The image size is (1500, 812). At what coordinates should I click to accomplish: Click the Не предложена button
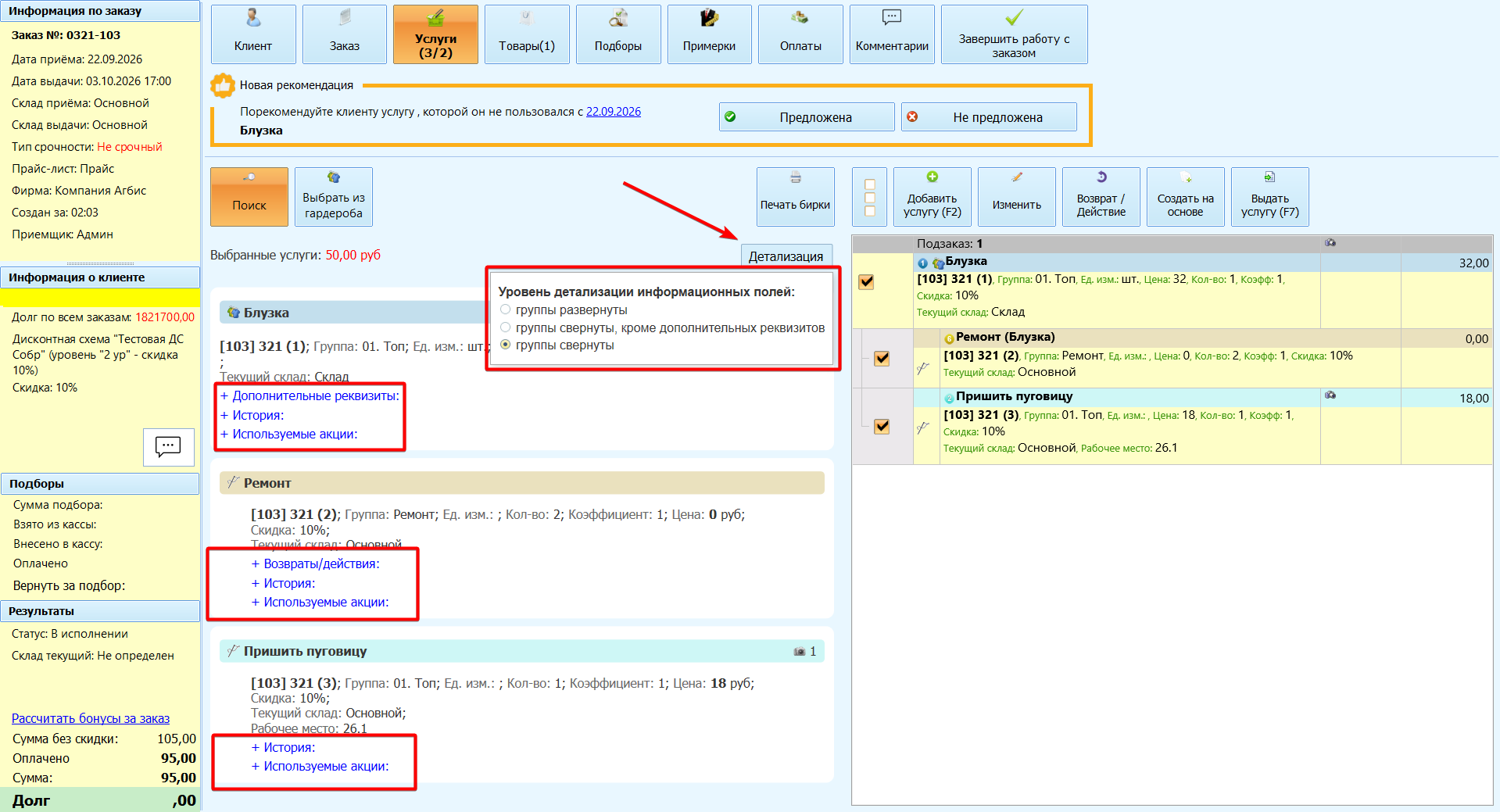click(x=989, y=117)
